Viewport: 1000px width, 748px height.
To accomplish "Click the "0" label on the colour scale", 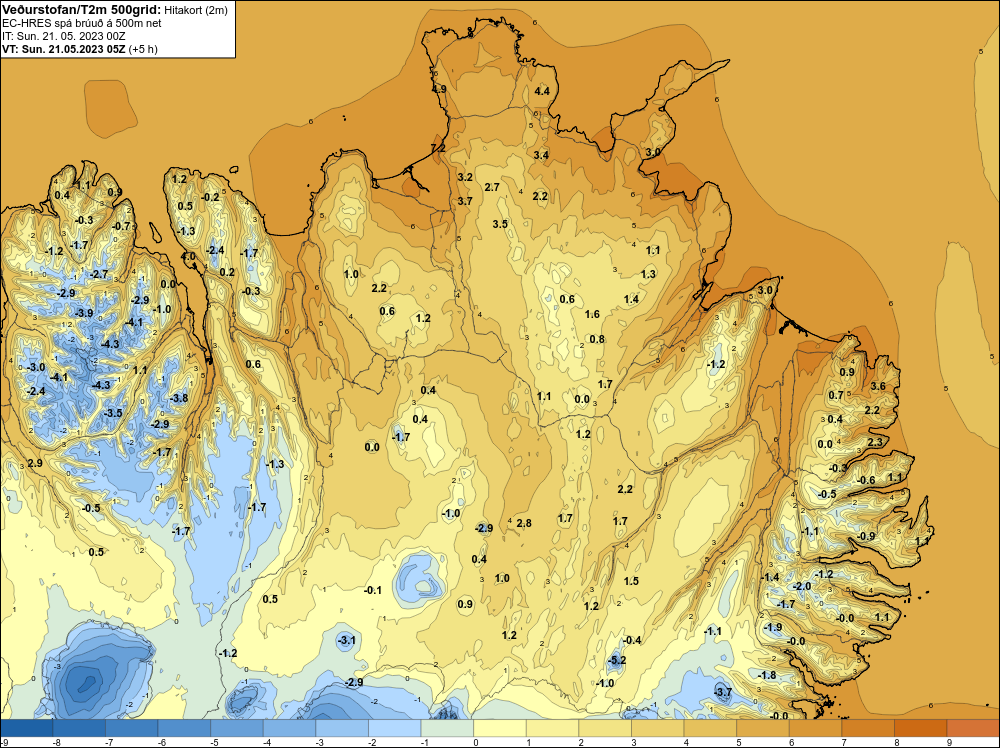I will tap(476, 742).
